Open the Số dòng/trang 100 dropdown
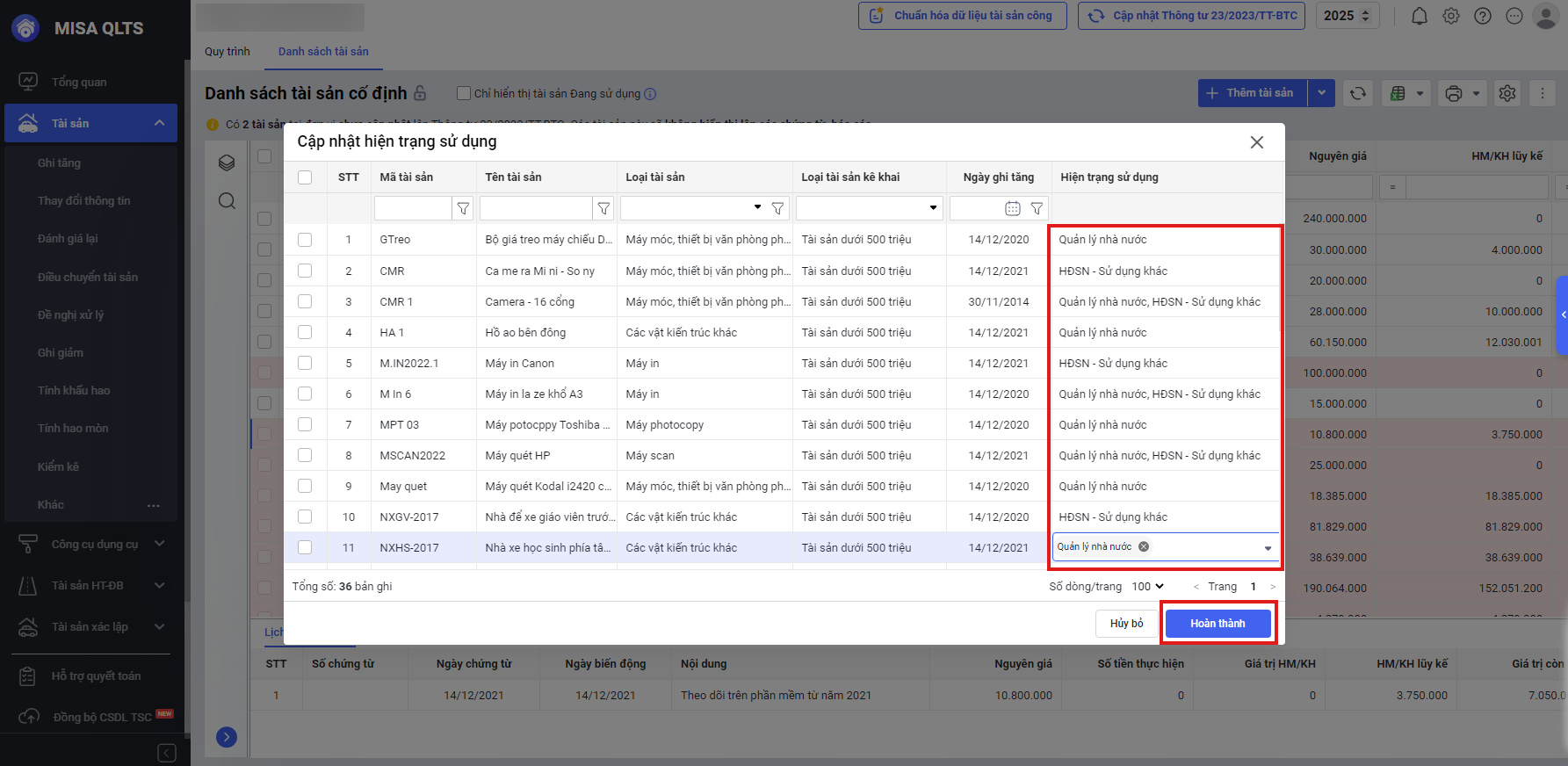The width and height of the screenshot is (1568, 766). (x=1147, y=586)
